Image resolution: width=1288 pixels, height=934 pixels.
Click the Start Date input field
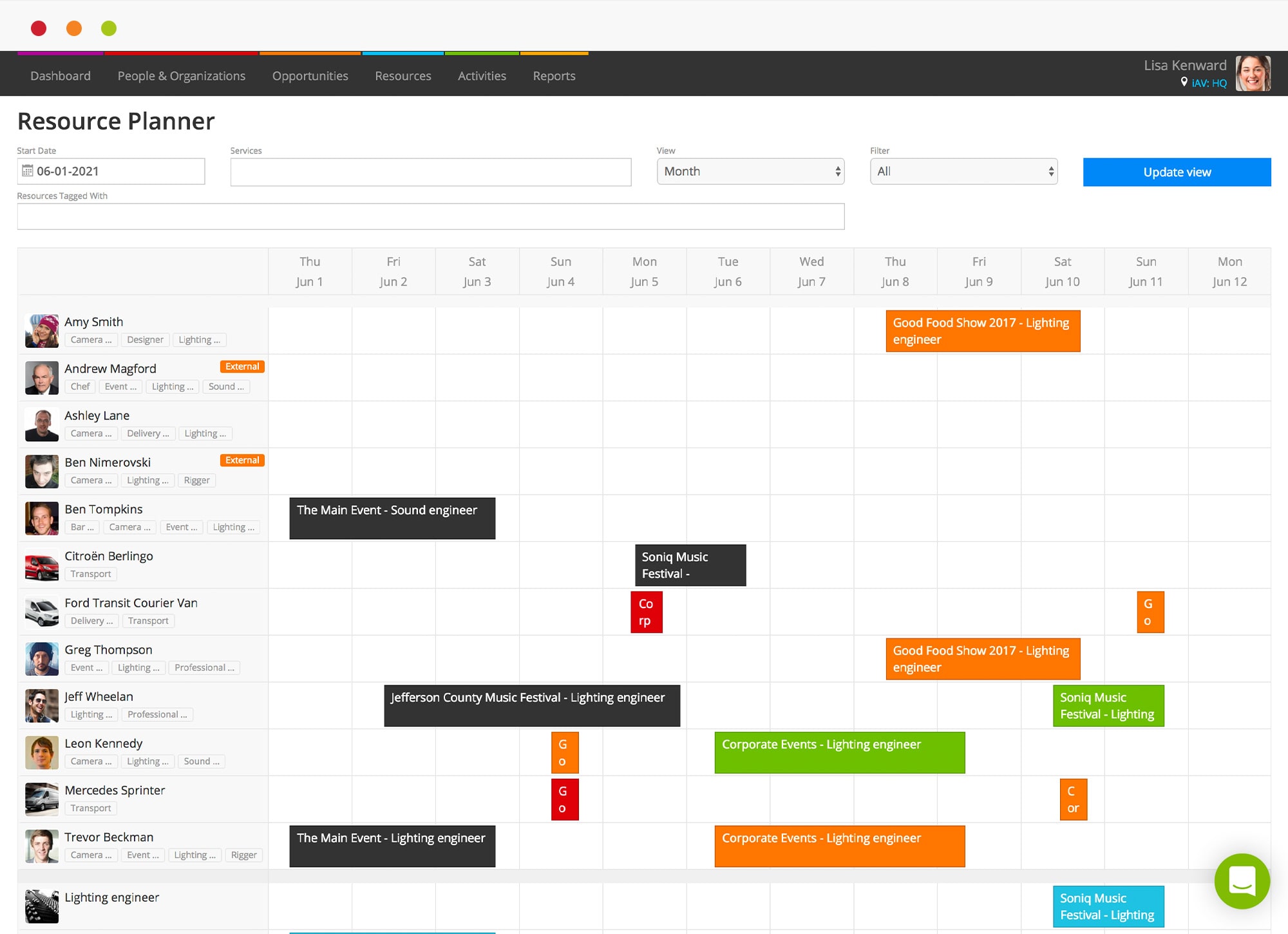[x=113, y=170]
